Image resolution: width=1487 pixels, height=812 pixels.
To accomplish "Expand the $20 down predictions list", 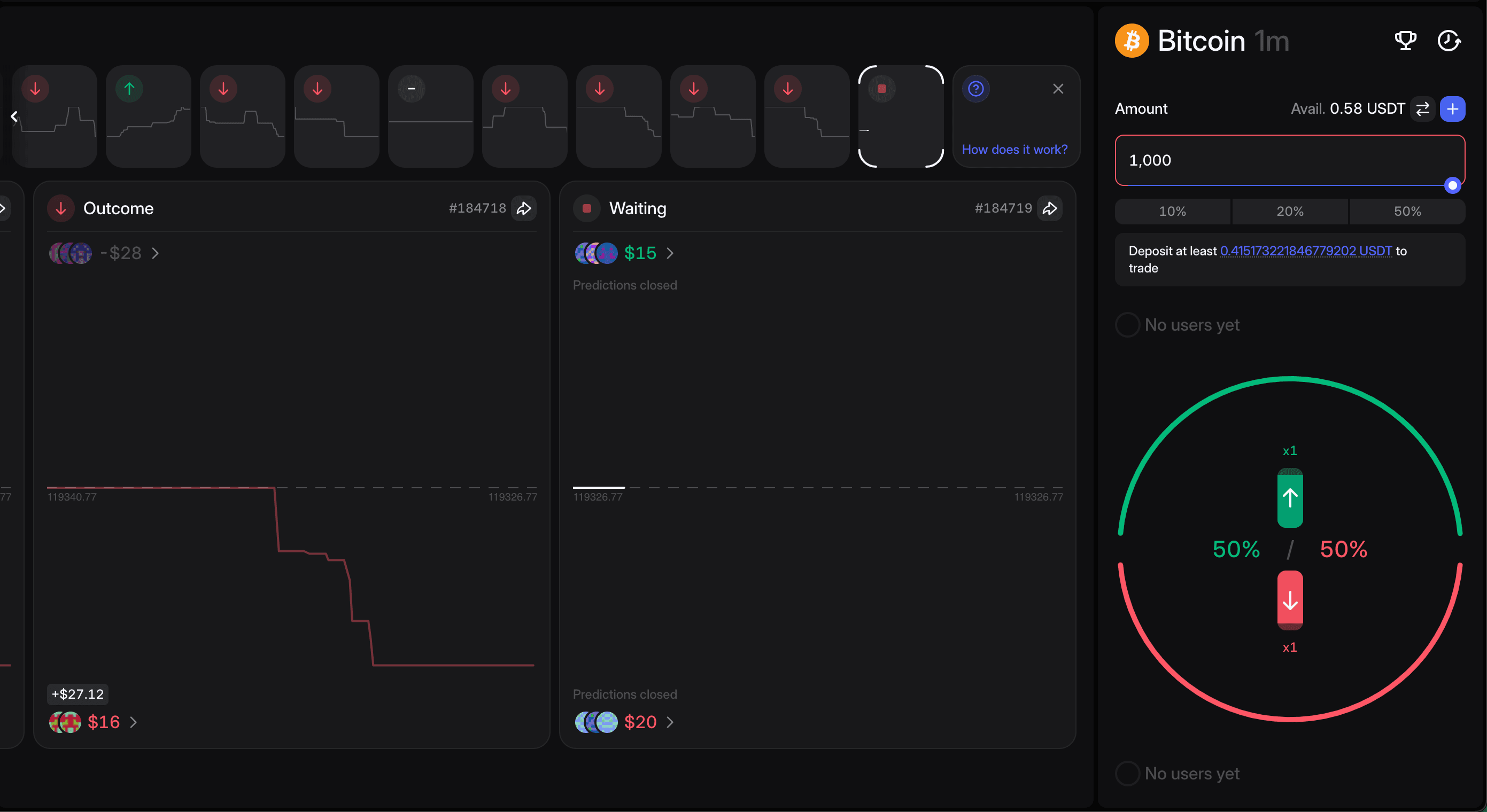I will (x=670, y=722).
